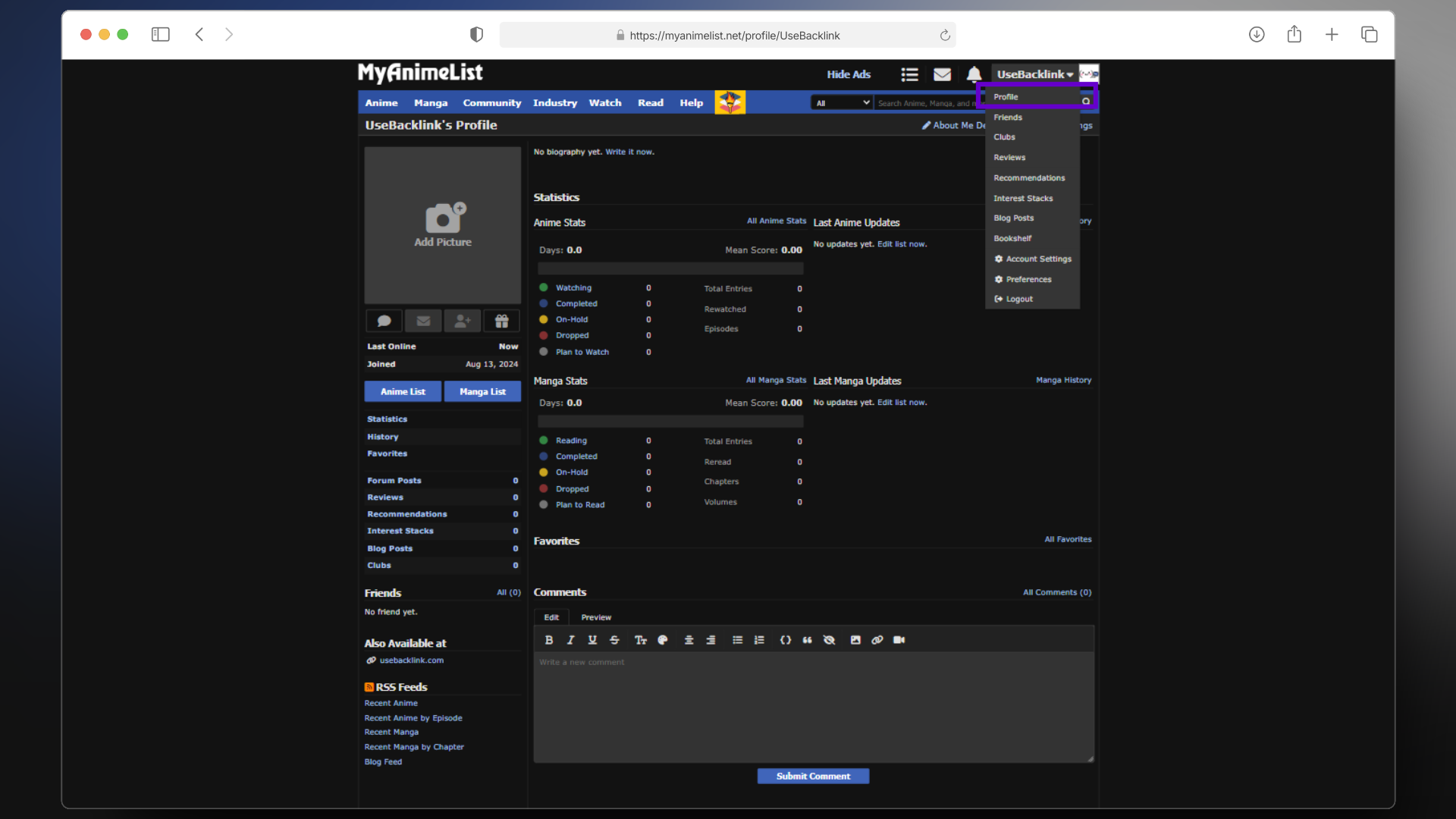Open notifications via the bell icon
Screen dimensions: 1456x819
(974, 74)
